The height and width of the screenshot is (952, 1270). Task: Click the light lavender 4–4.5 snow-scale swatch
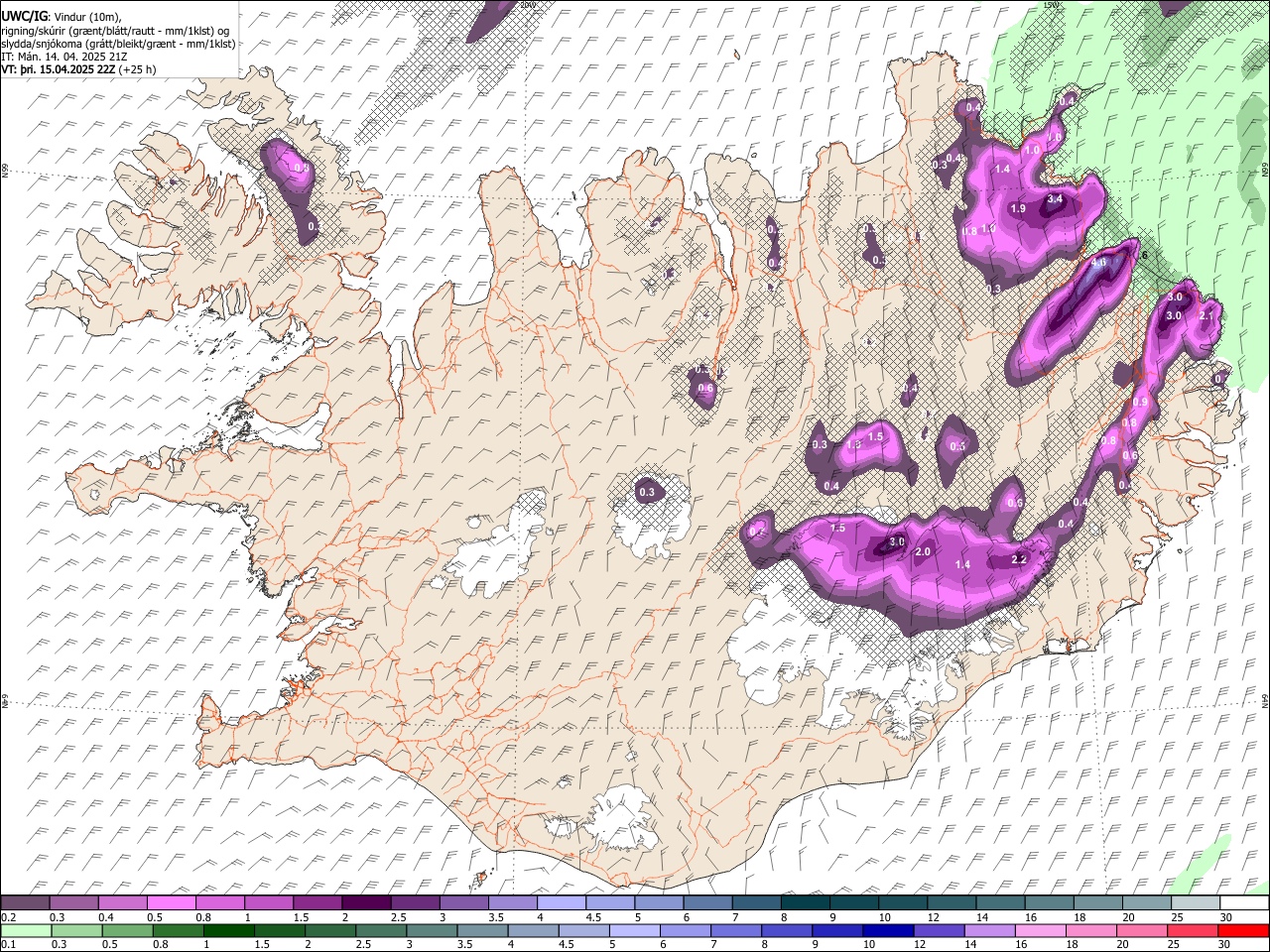[562, 903]
